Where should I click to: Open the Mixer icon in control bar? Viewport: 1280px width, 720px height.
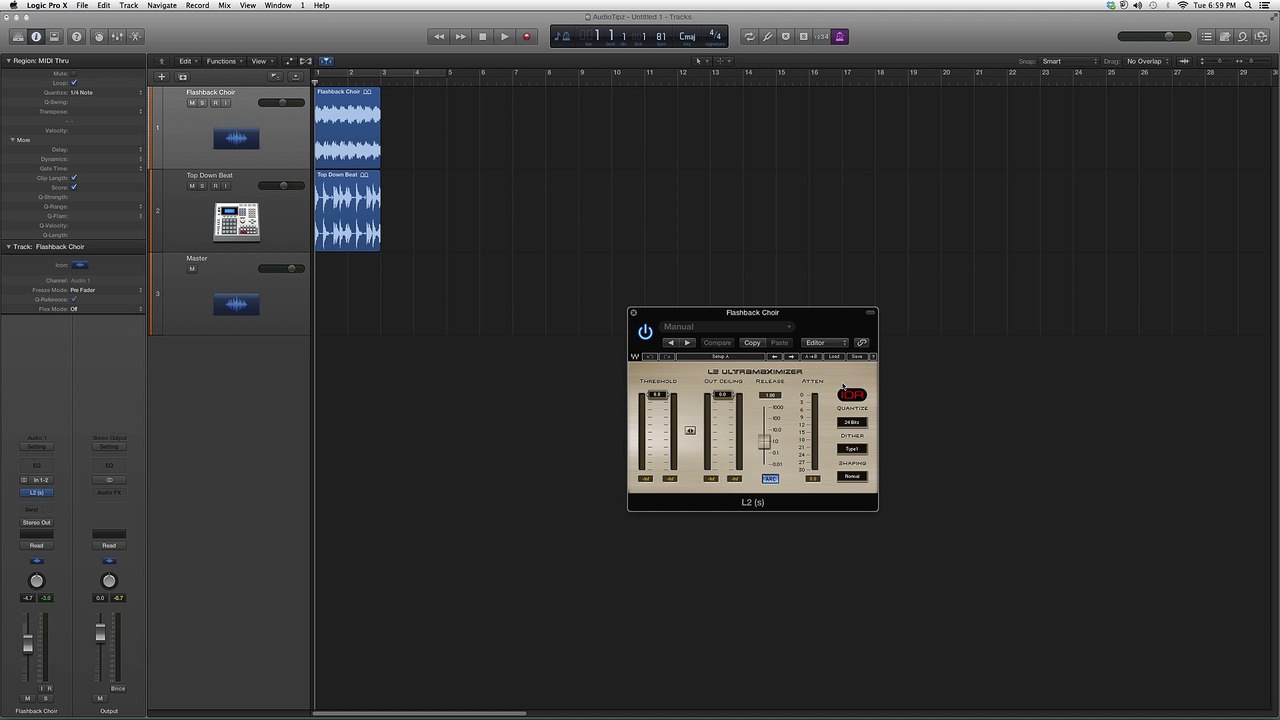117,37
